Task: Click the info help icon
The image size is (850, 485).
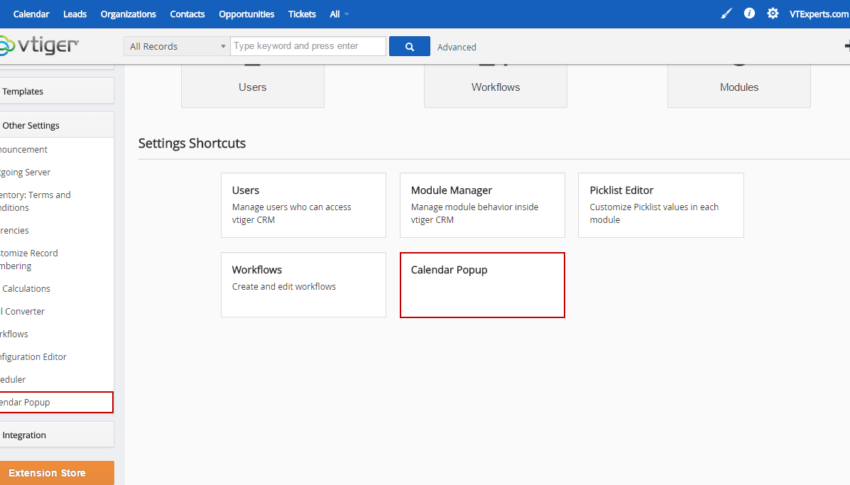Action: [x=749, y=14]
